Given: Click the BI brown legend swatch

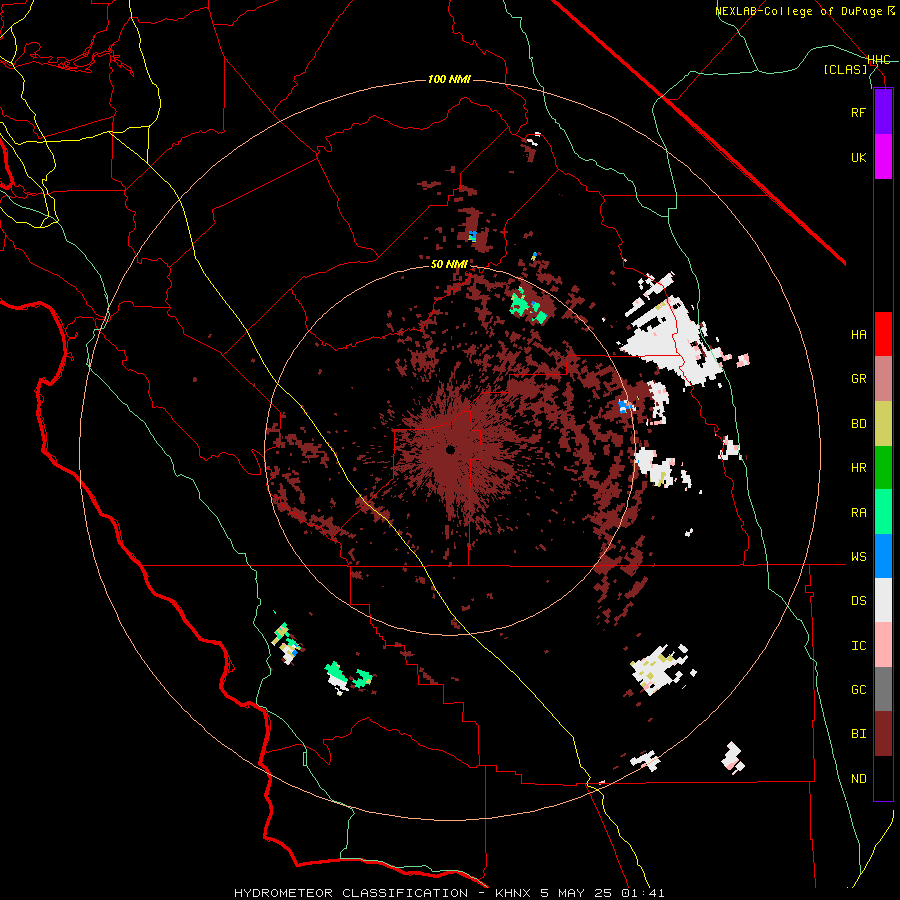Looking at the screenshot, I should [x=883, y=734].
